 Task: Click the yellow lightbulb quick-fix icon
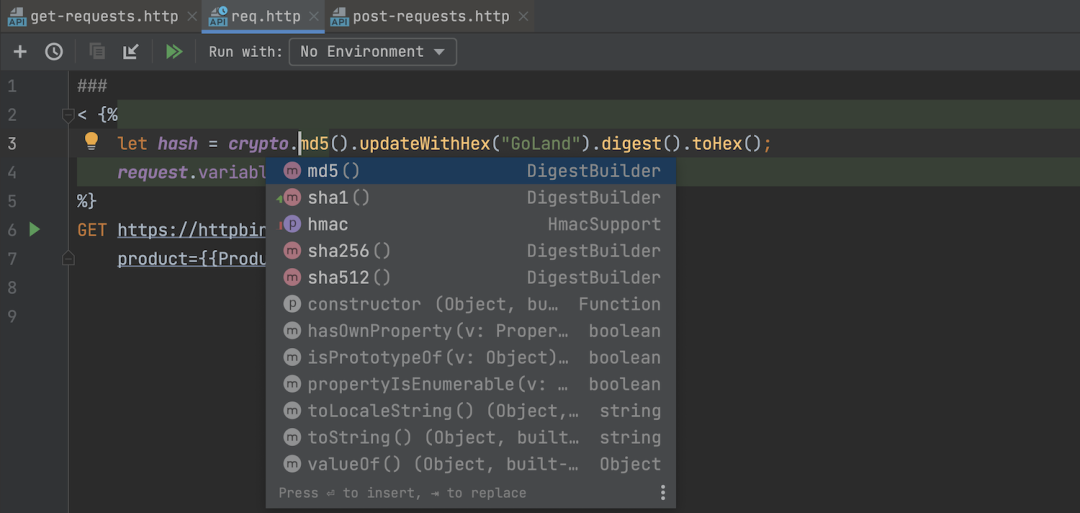91,142
